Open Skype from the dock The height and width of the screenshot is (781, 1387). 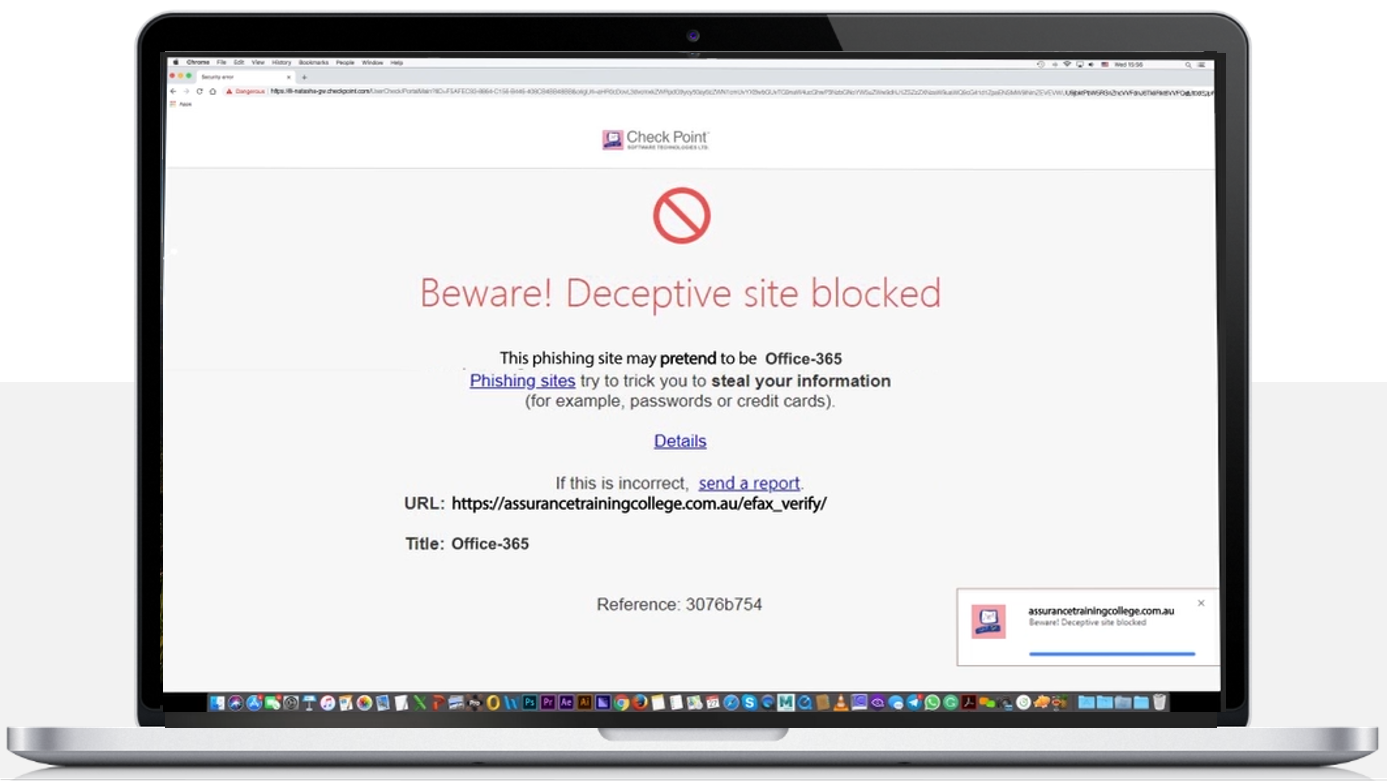click(x=749, y=703)
